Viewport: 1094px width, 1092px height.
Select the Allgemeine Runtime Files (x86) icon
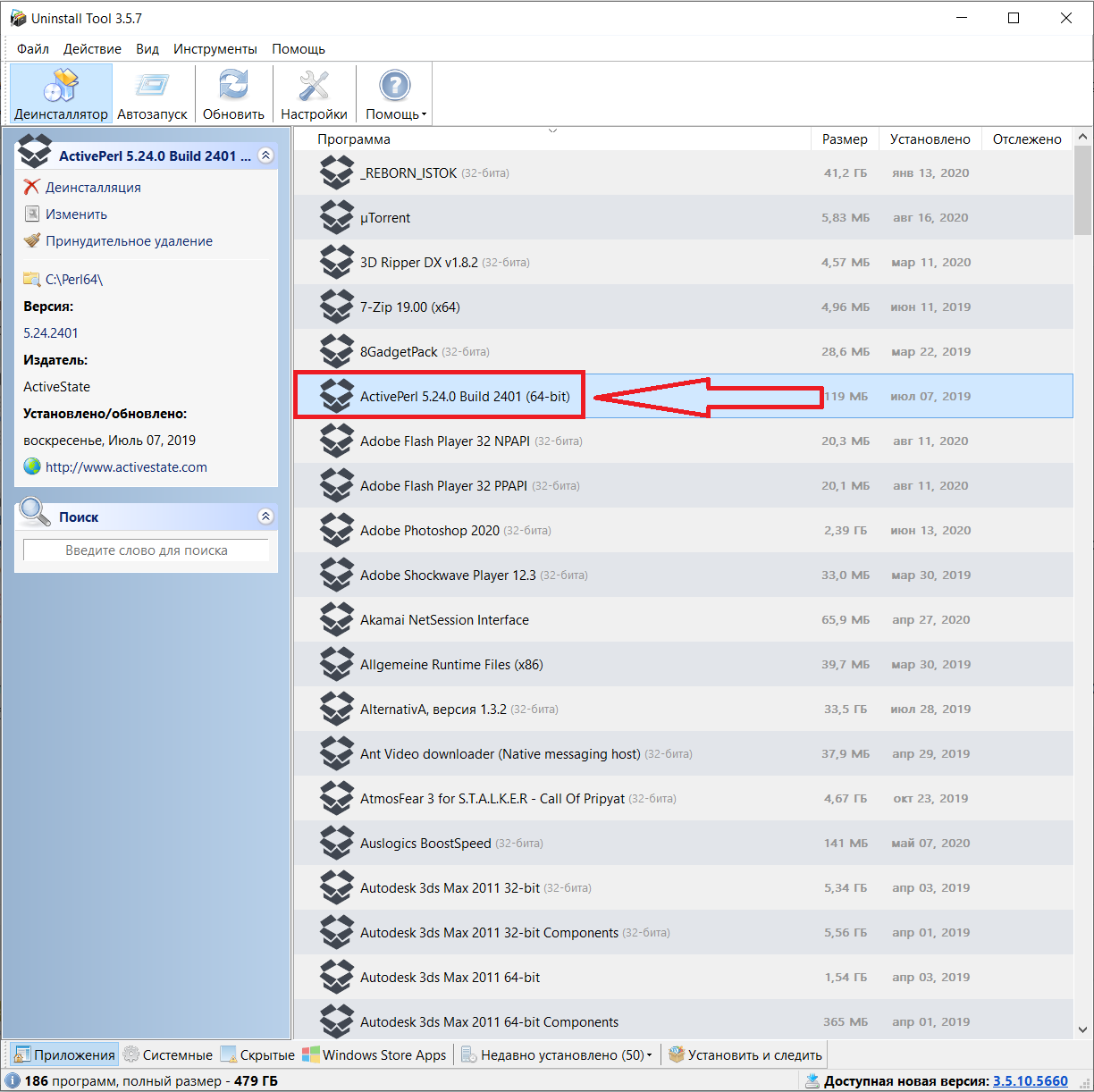point(337,665)
